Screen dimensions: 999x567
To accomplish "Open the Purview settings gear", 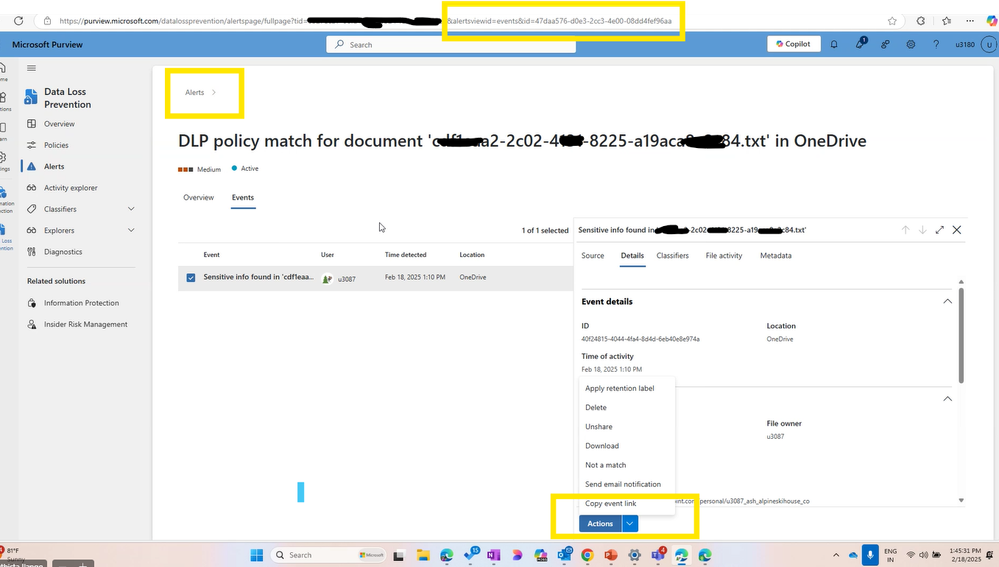I will click(x=910, y=44).
